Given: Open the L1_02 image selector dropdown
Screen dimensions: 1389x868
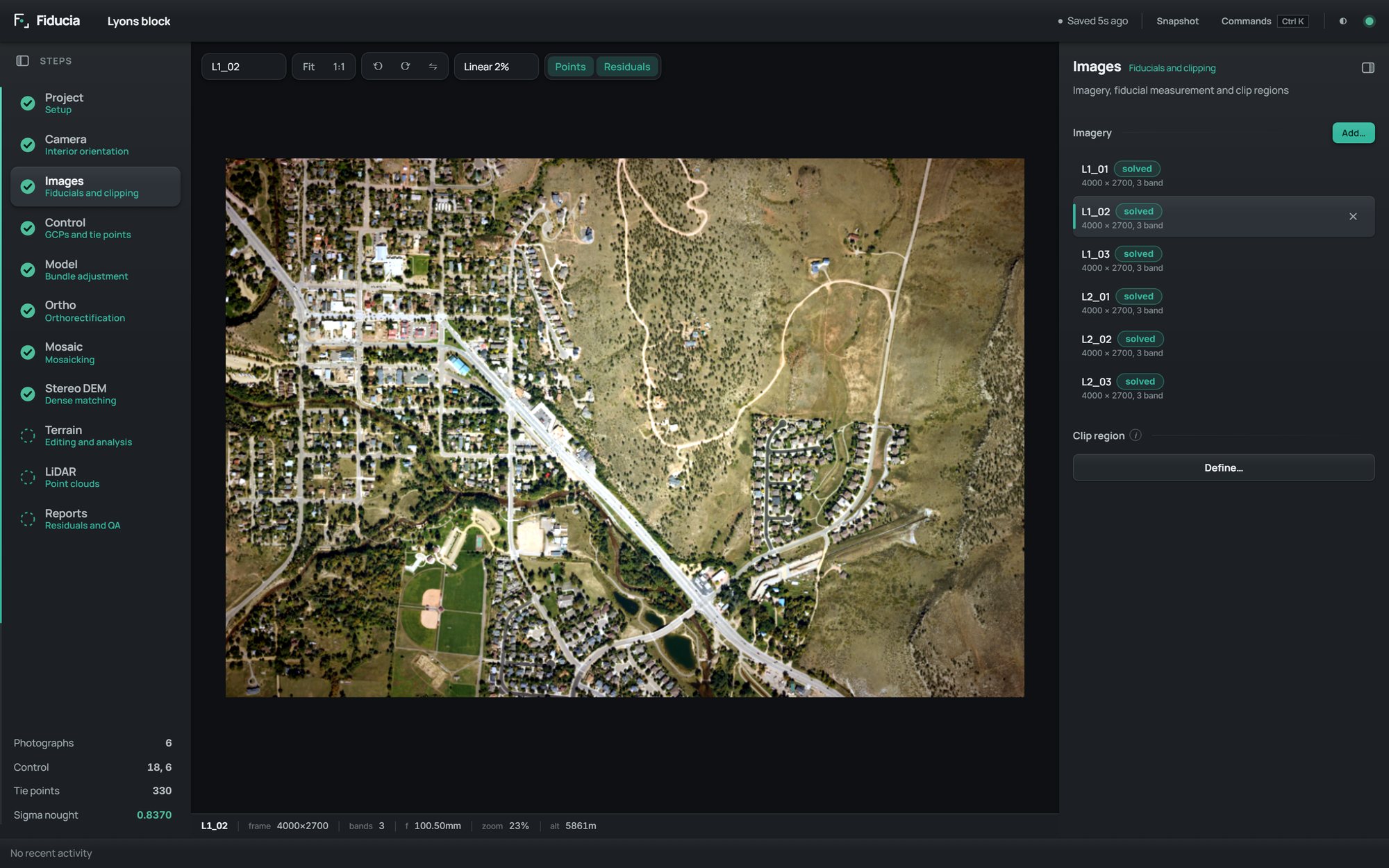Looking at the screenshot, I should click(x=244, y=67).
